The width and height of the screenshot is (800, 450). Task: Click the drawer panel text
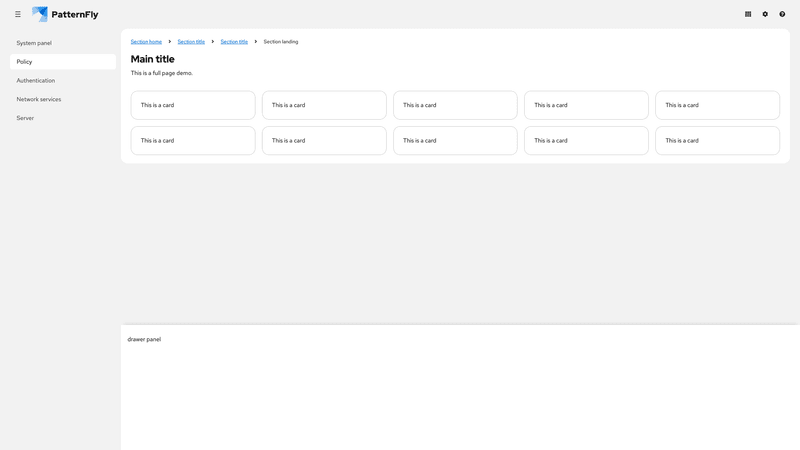click(144, 339)
